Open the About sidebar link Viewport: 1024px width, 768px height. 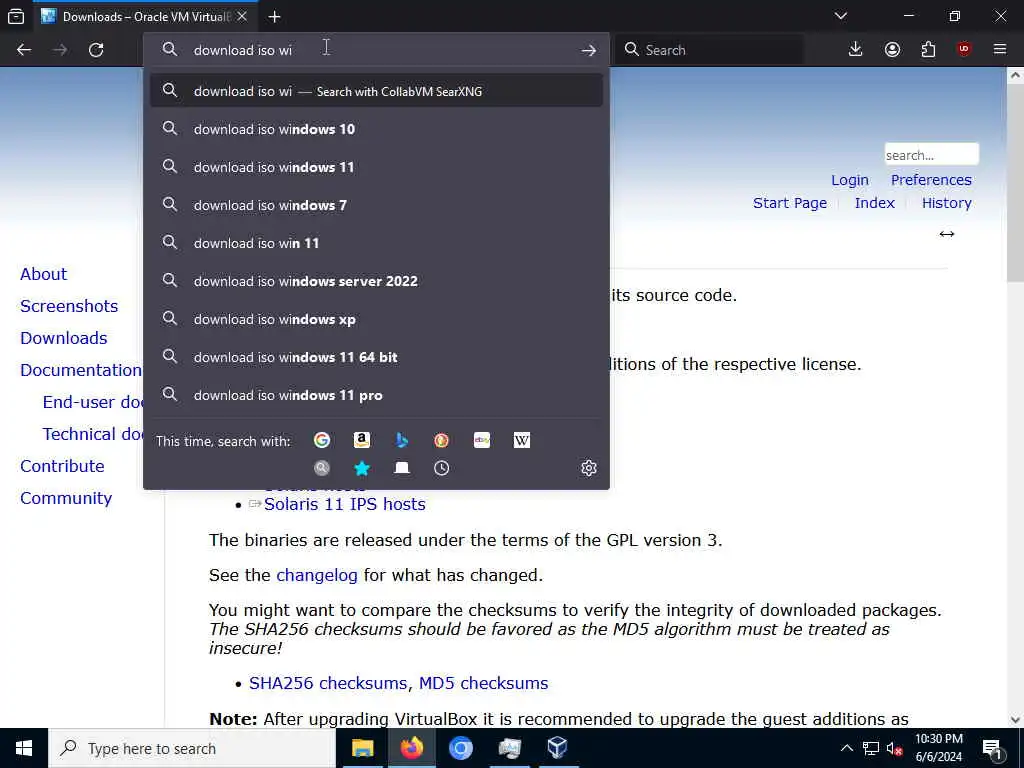pos(44,274)
